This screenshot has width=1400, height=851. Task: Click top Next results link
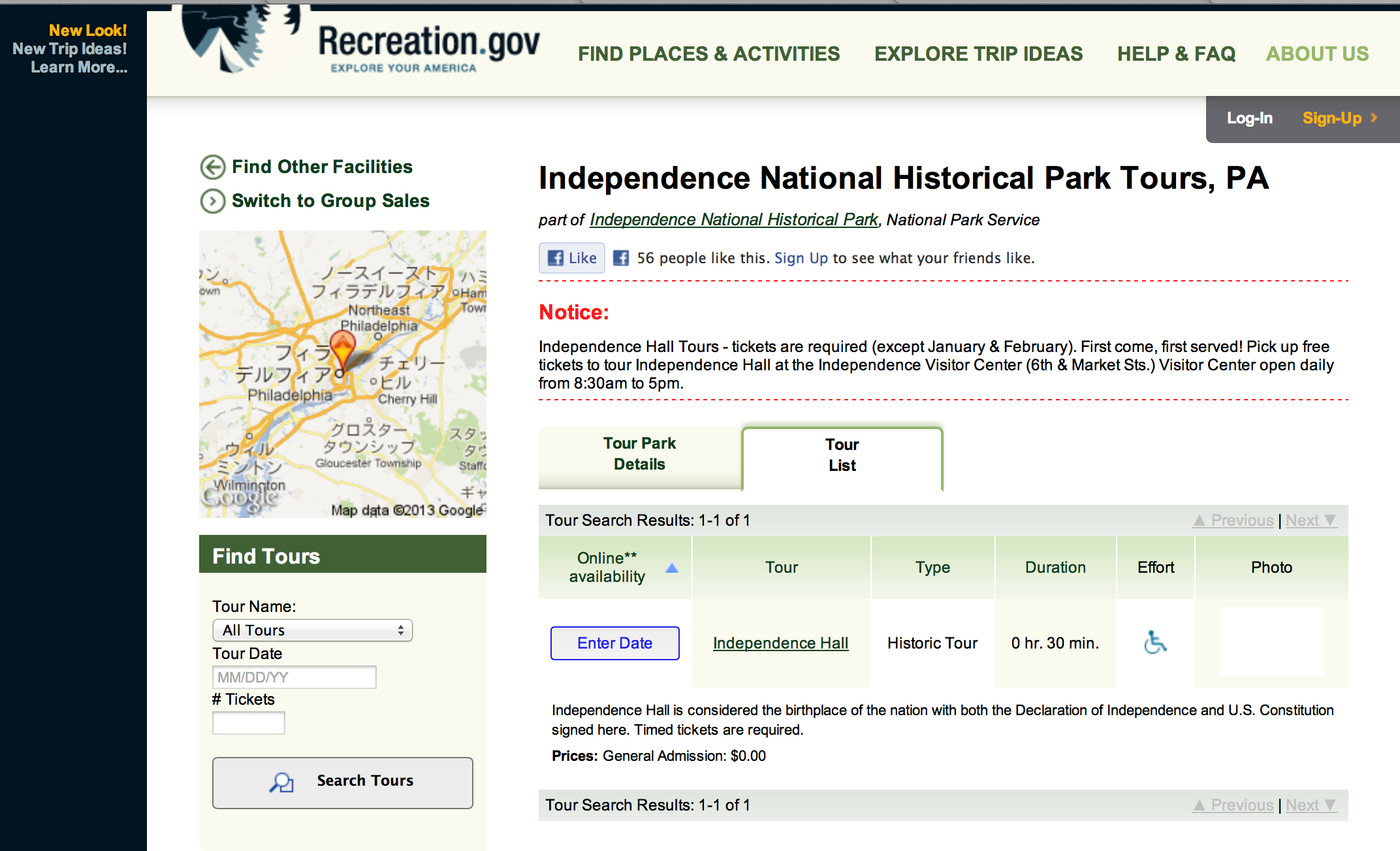1311,521
